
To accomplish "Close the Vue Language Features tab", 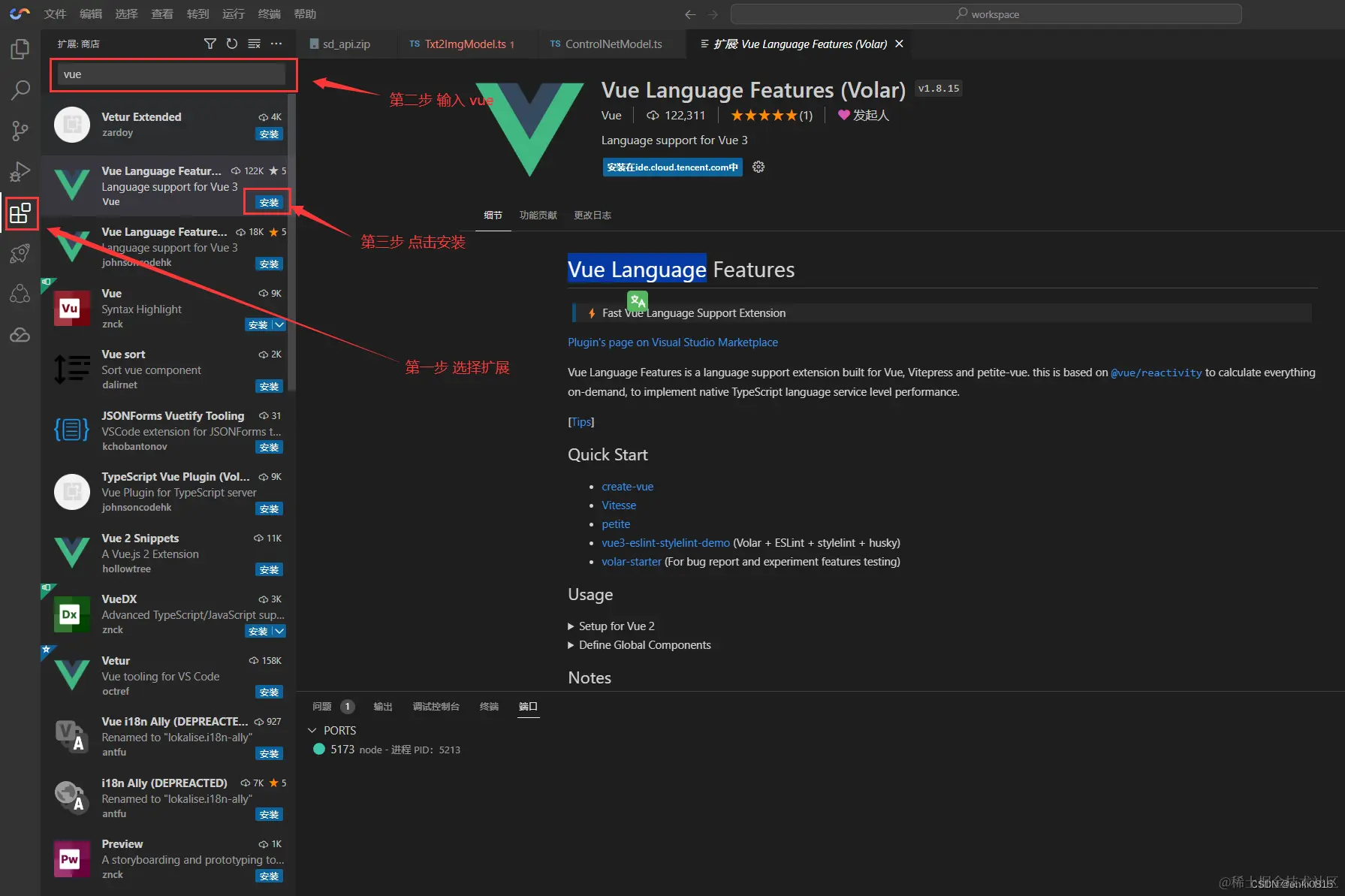I will tap(899, 44).
